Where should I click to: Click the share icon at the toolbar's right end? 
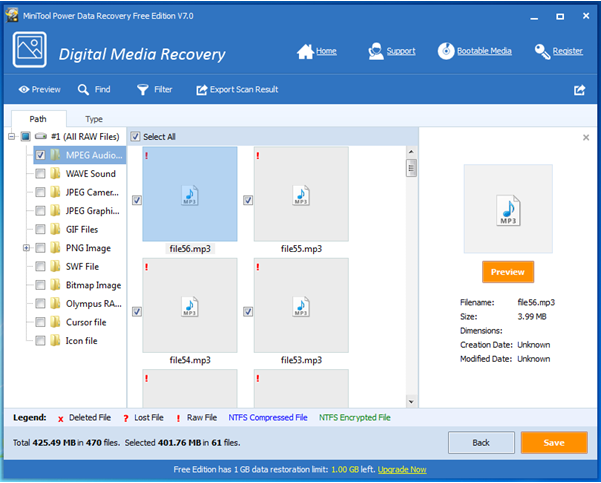[x=580, y=90]
